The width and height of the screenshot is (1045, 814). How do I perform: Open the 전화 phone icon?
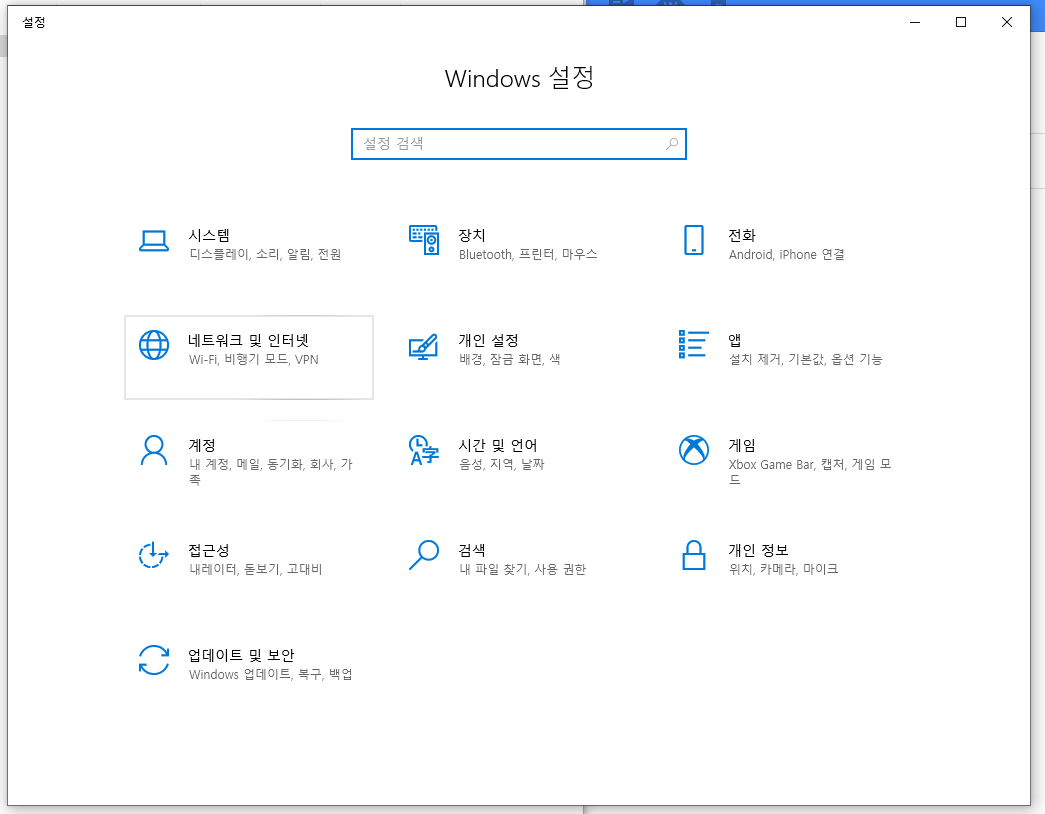(694, 240)
